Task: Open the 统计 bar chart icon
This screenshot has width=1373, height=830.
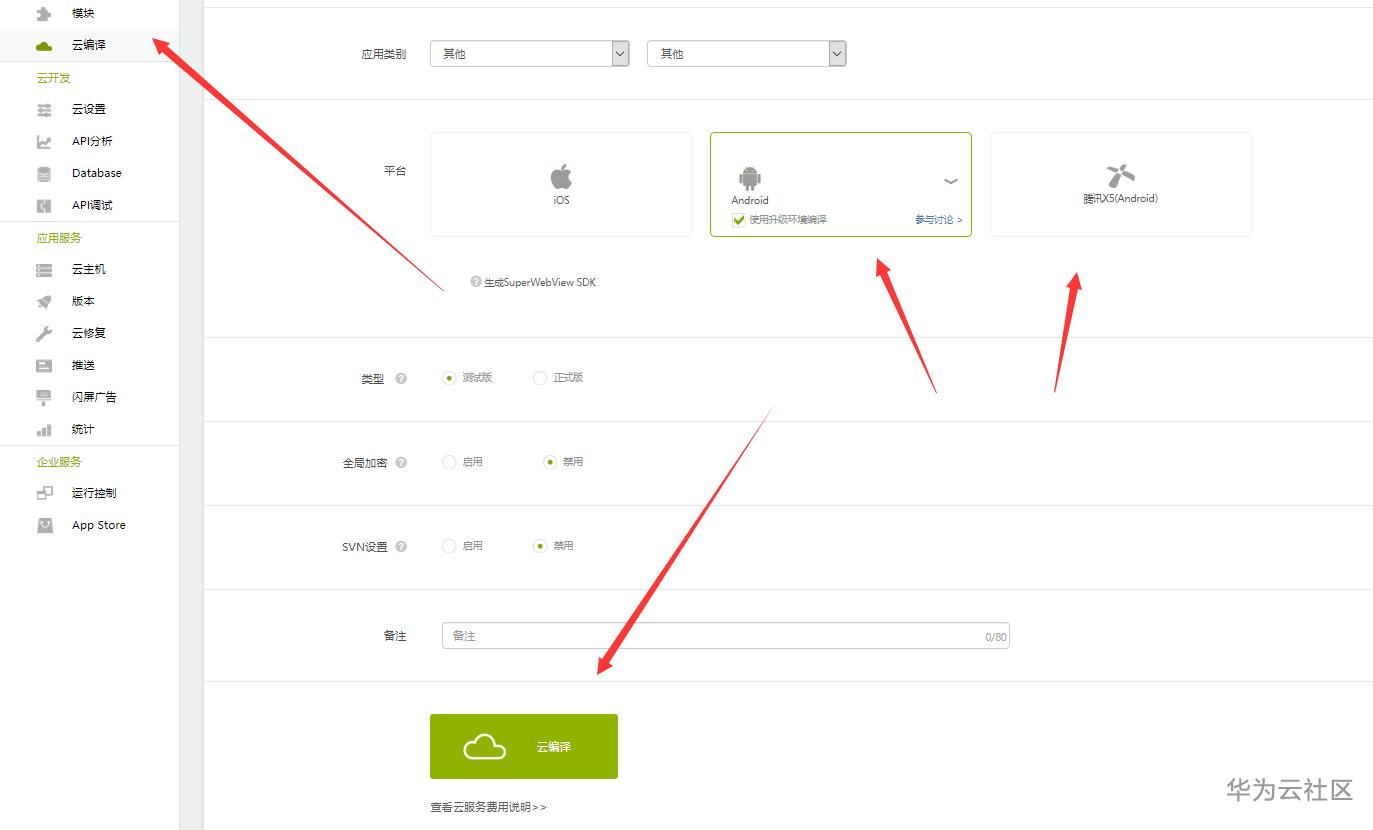Action: click(x=44, y=430)
